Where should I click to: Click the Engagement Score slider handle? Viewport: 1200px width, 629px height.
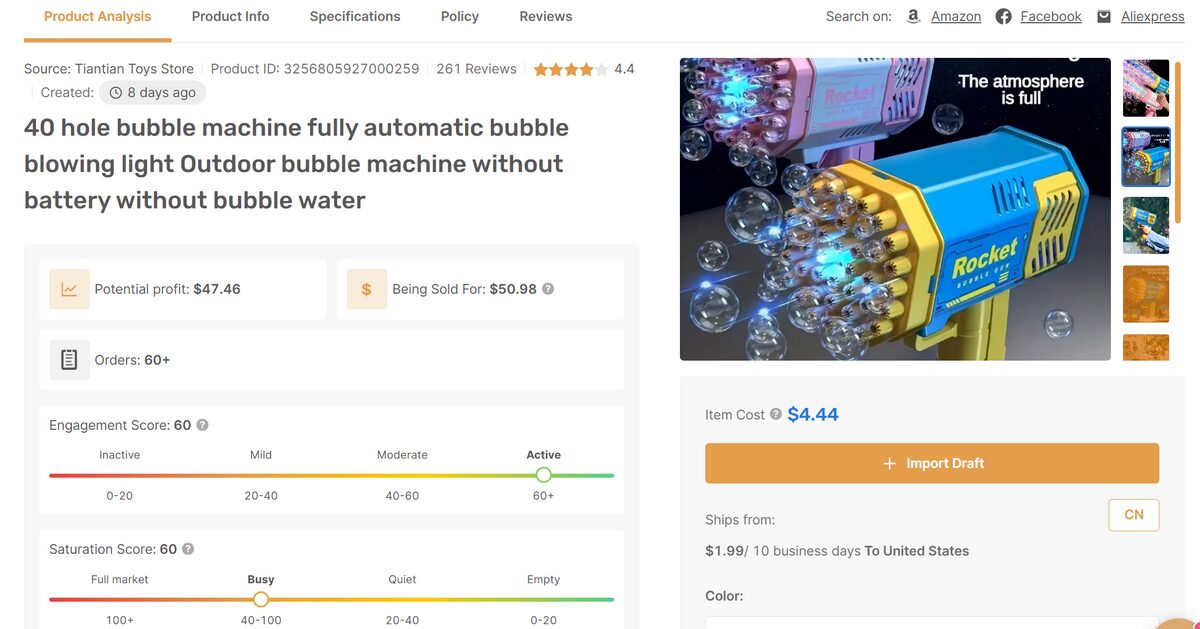tap(543, 475)
